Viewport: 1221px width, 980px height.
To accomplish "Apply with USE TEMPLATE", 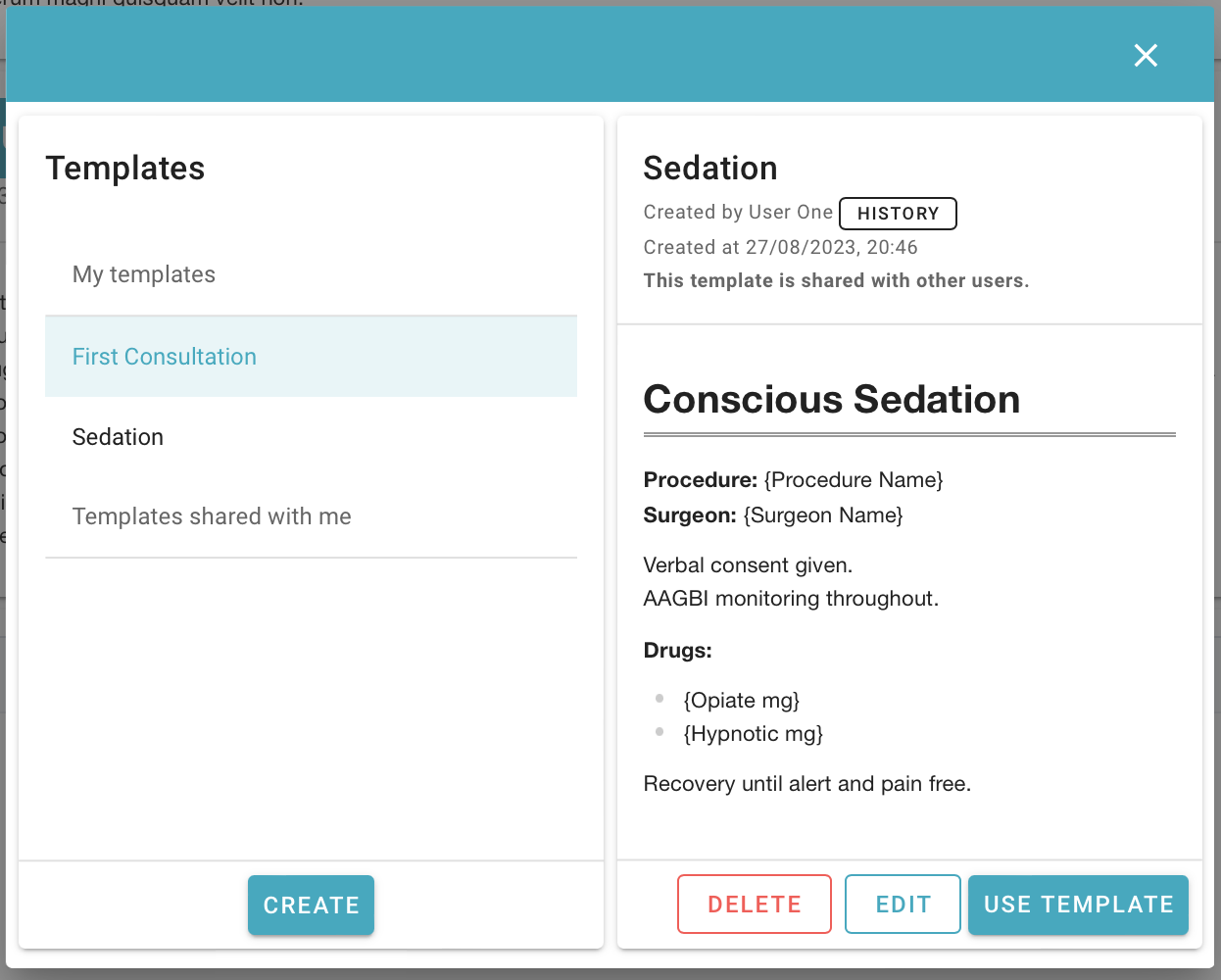I will 1078,905.
